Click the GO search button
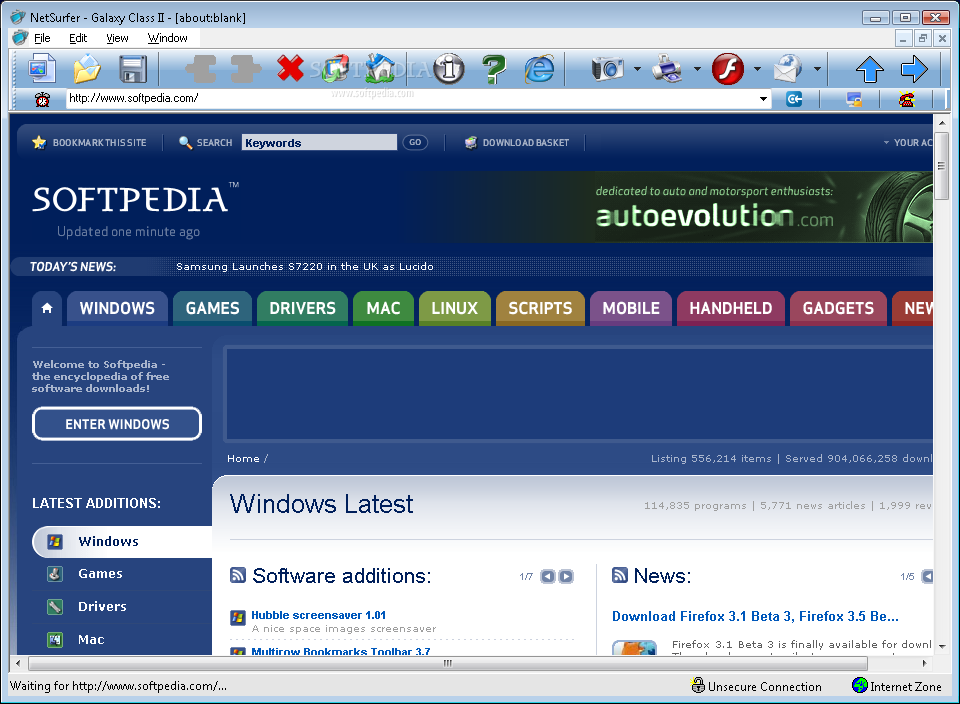 coord(415,143)
